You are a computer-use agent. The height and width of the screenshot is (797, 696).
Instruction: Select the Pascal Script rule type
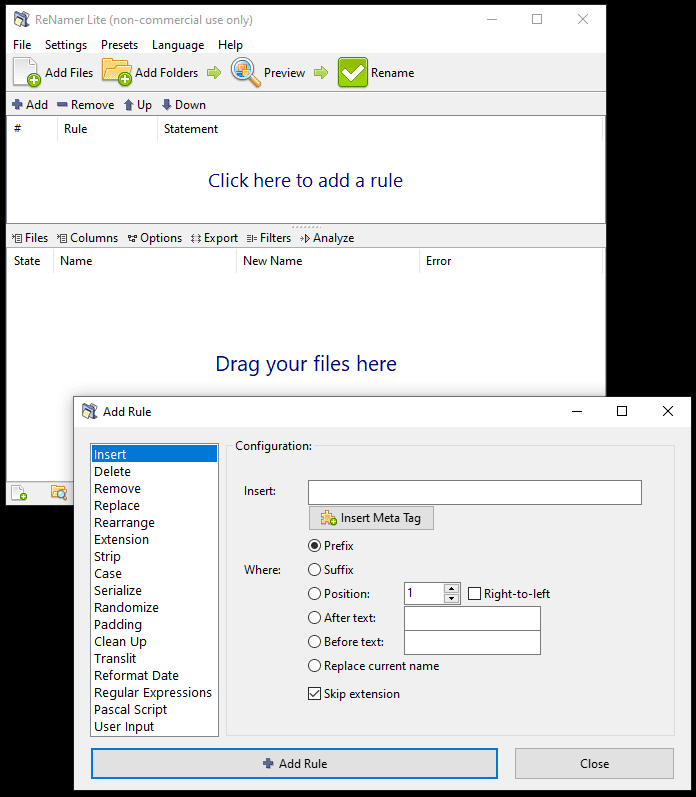[155, 710]
